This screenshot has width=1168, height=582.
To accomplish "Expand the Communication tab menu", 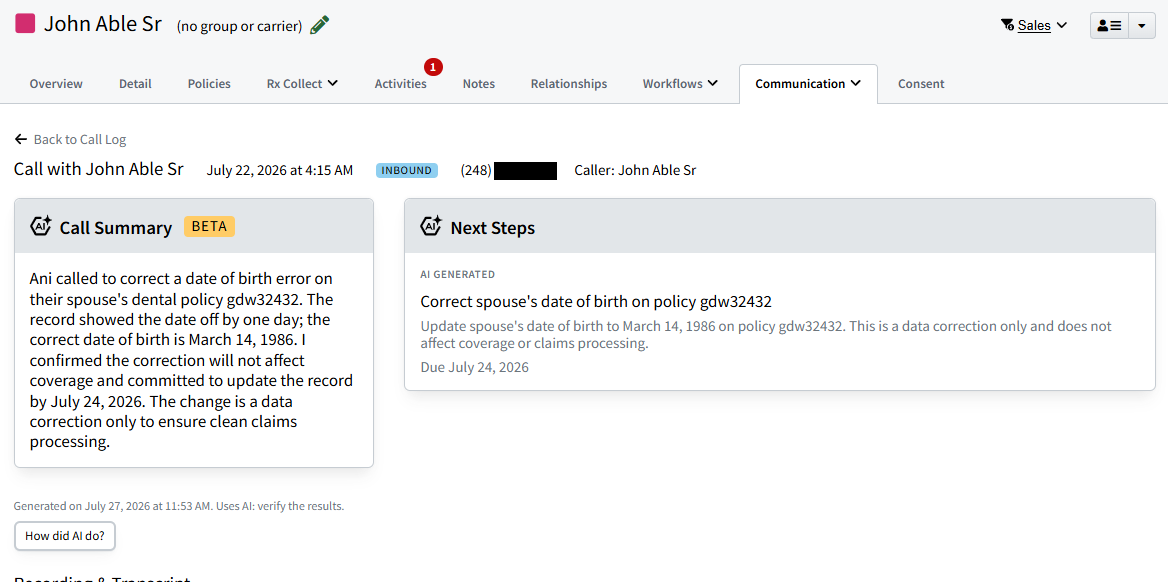I will (x=808, y=83).
